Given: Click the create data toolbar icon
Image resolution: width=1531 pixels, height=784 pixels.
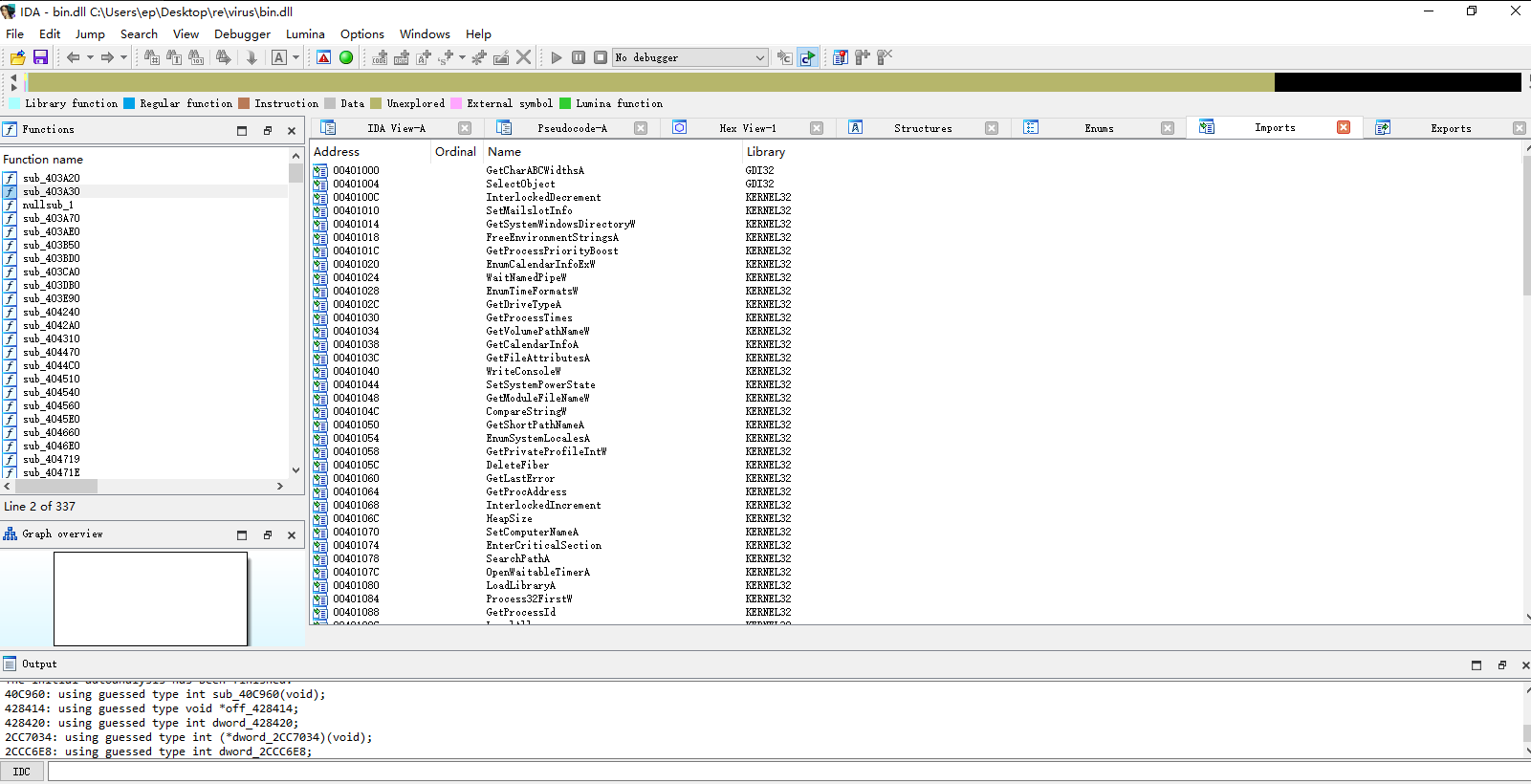Looking at the screenshot, I should click(x=402, y=57).
